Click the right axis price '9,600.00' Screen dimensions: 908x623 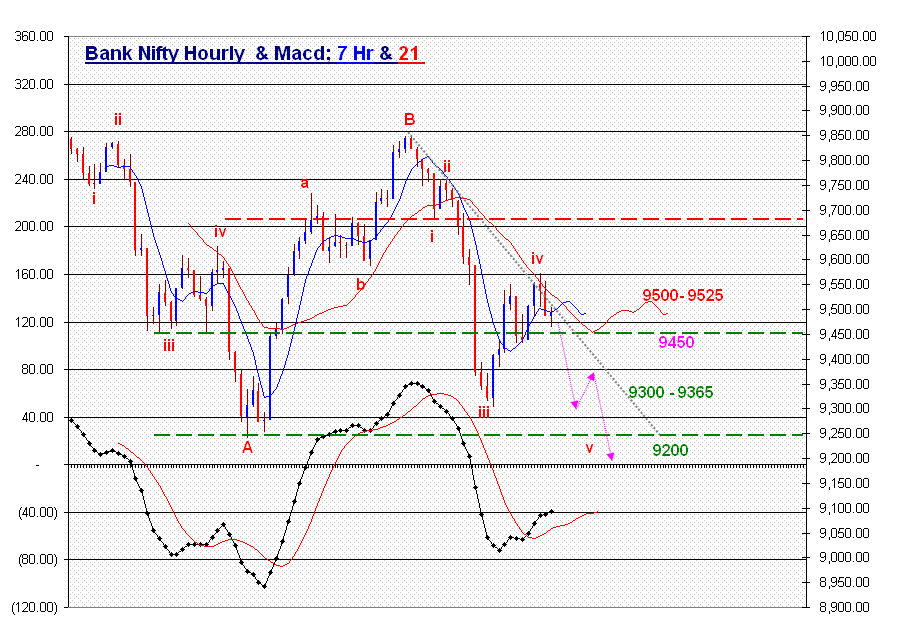point(844,259)
